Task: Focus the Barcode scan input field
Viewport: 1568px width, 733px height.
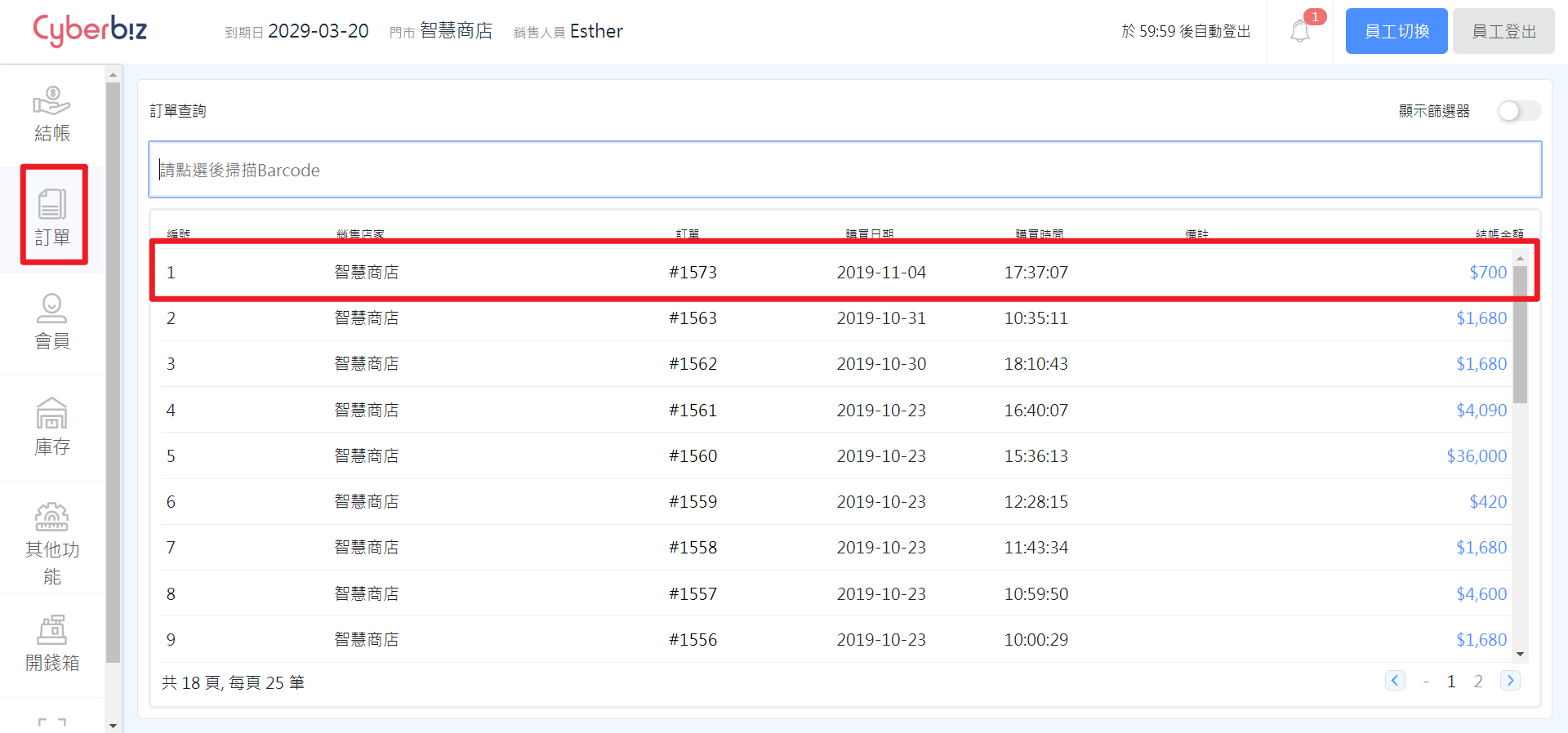Action: (844, 170)
